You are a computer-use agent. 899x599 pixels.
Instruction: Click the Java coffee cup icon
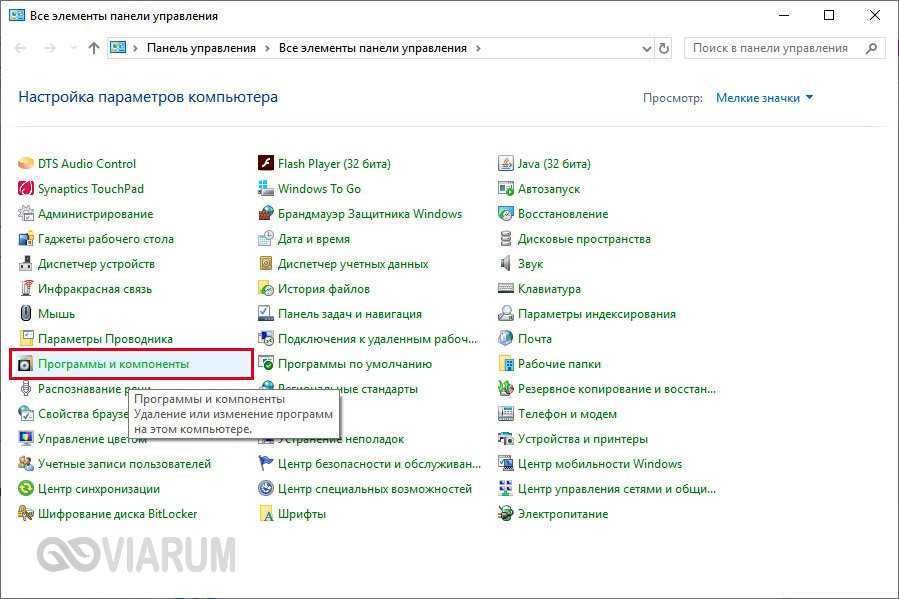click(506, 164)
